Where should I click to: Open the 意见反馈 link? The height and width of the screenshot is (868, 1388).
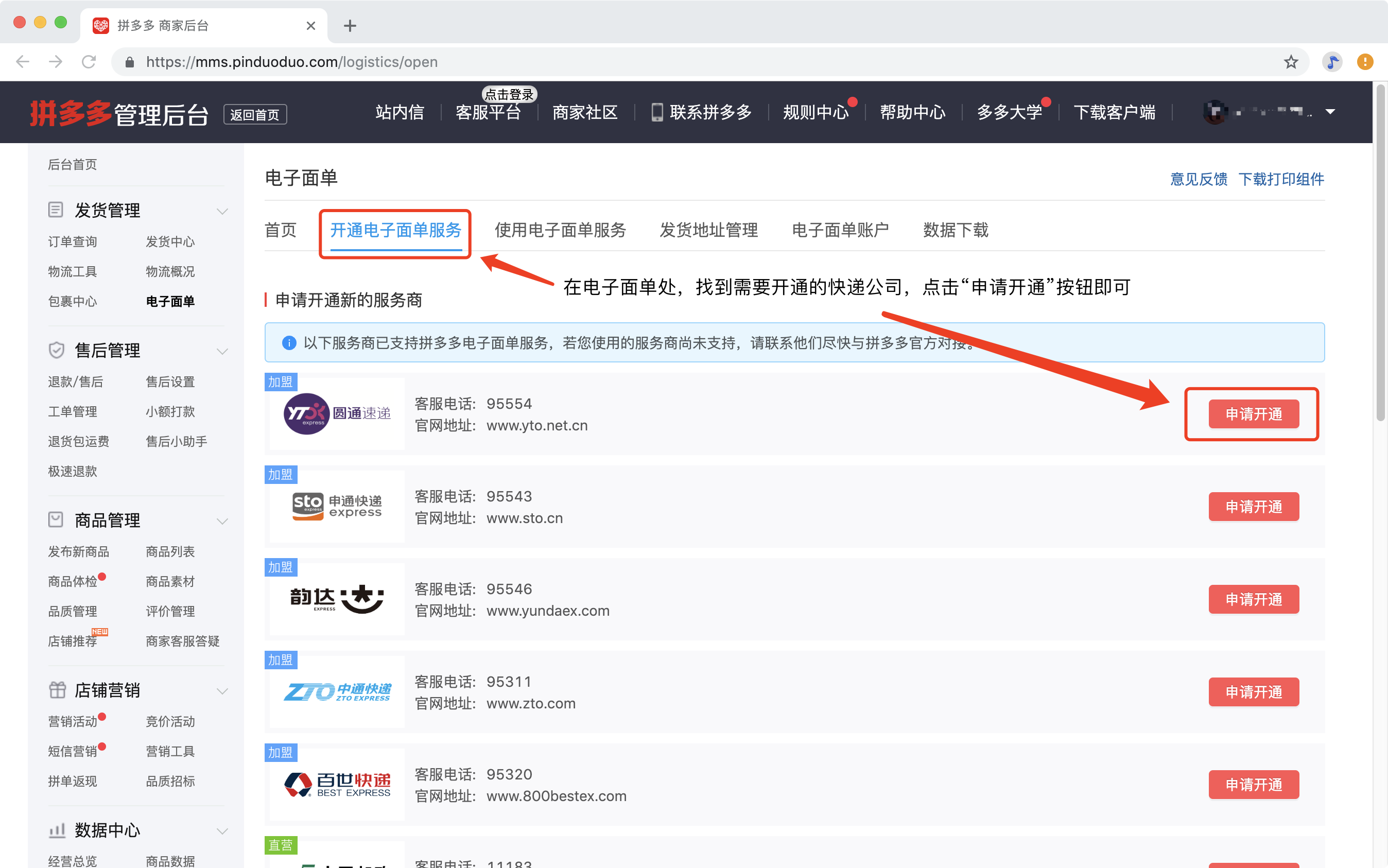(x=1199, y=179)
